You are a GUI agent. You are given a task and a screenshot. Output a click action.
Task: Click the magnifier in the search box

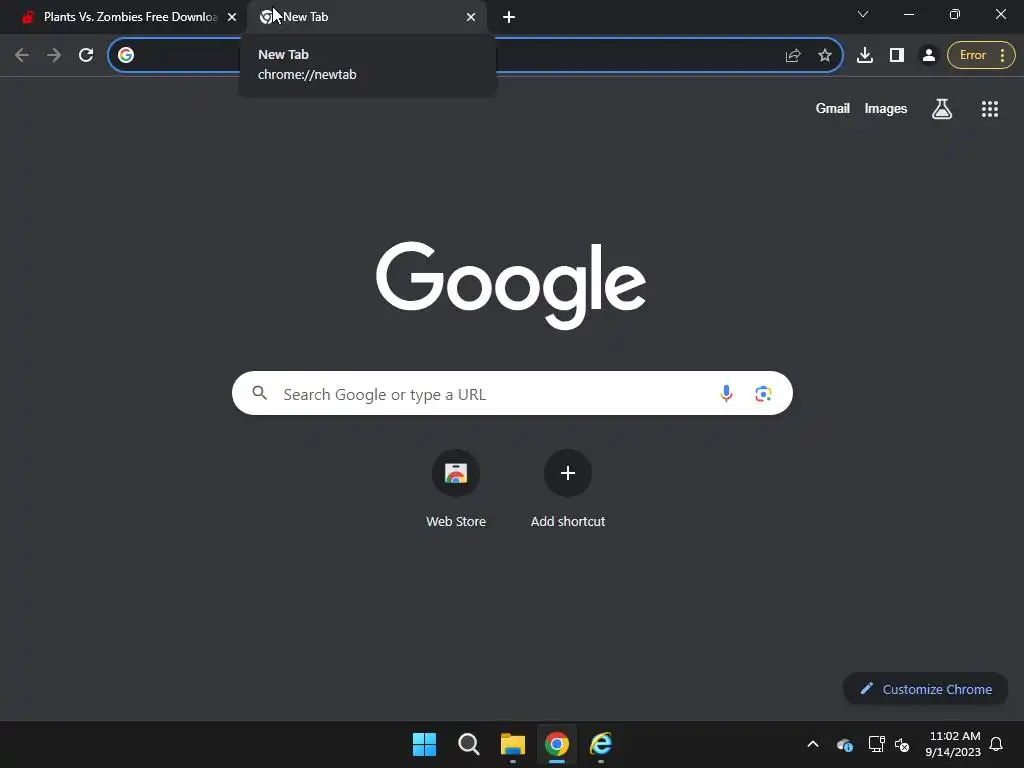point(259,392)
